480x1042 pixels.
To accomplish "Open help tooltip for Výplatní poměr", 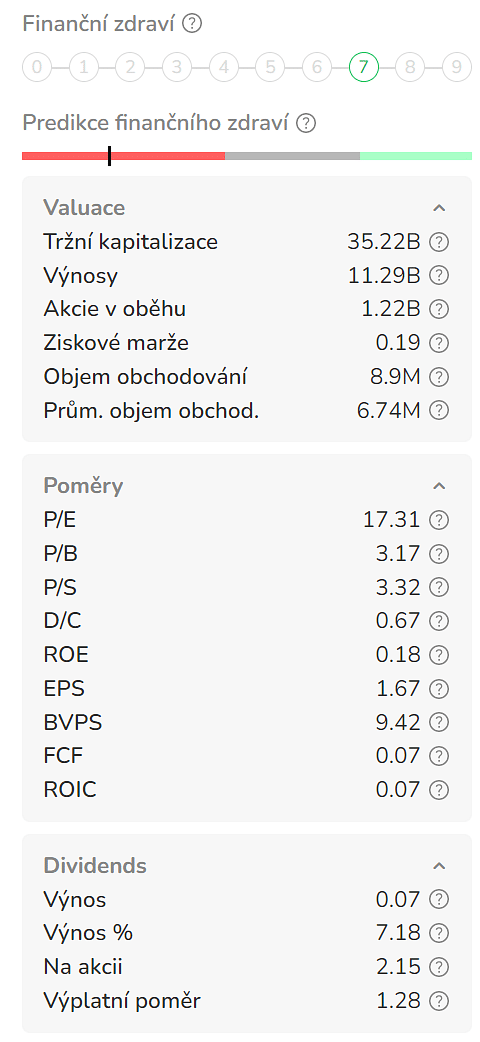I will 439,1000.
